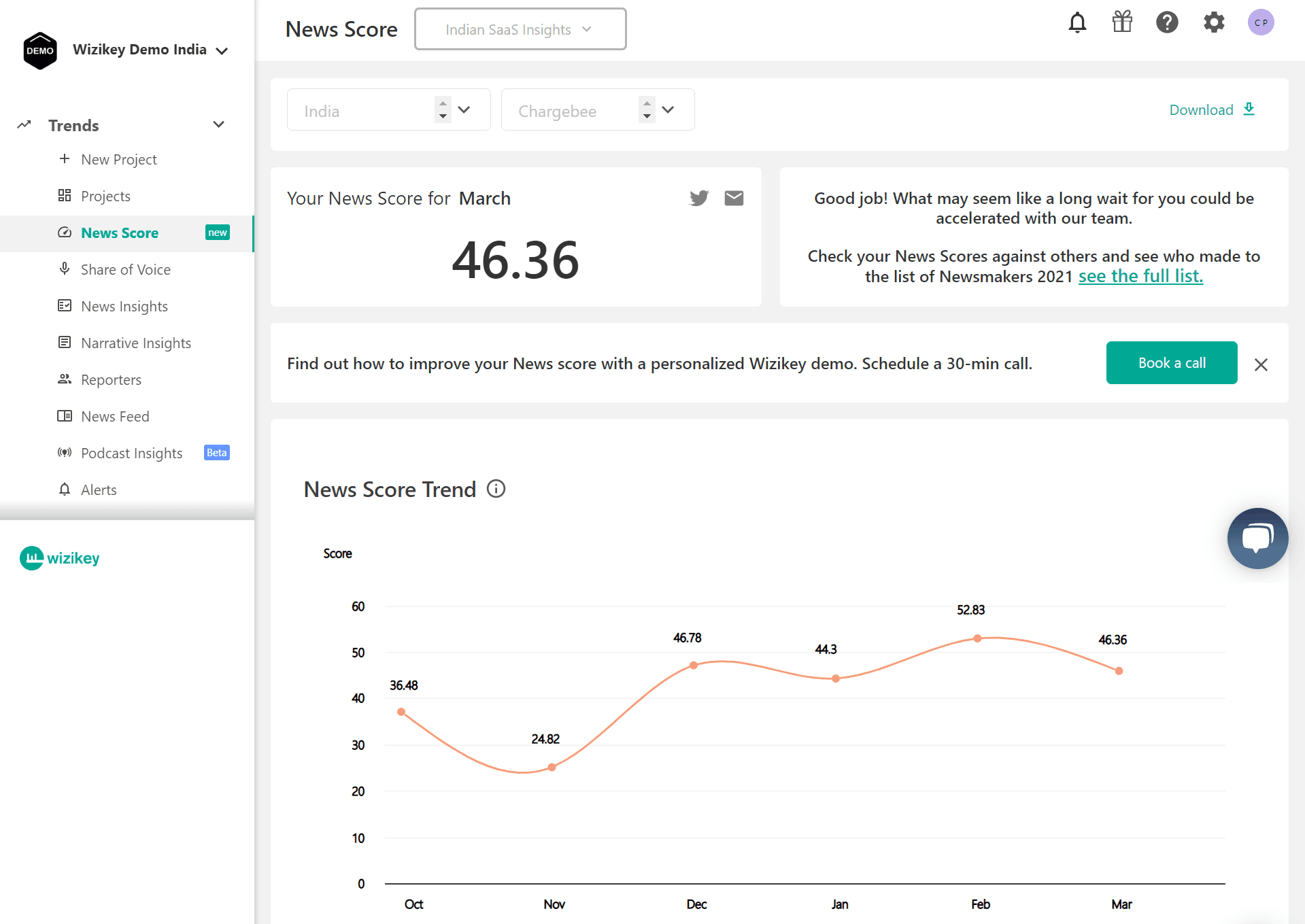1305x924 pixels.
Task: Follow the see the full list link
Action: [1140, 277]
